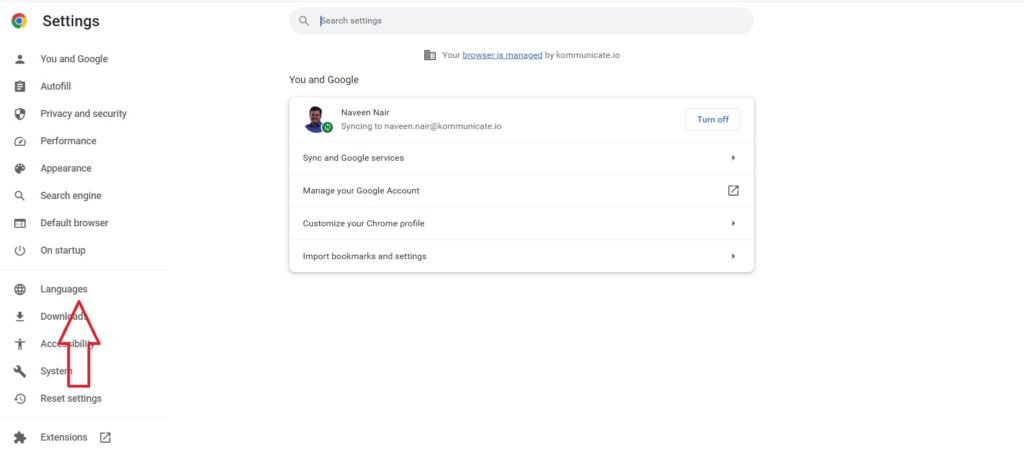Click the Autofill clipboard icon
This screenshot has width=1024, height=457.
[x=20, y=86]
